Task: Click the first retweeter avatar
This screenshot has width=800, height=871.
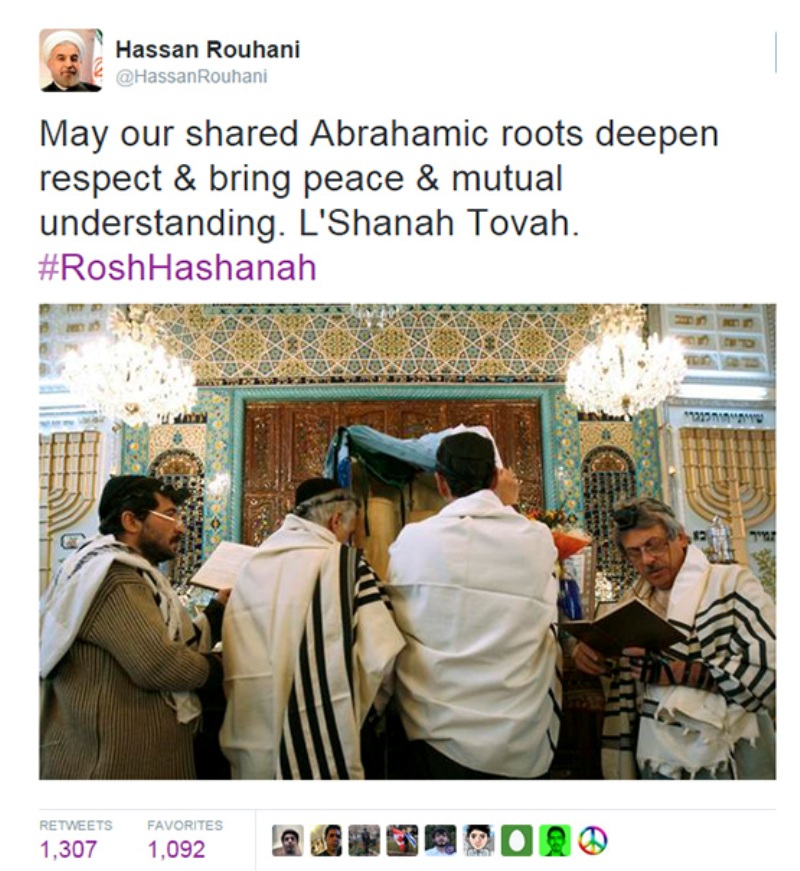Action: (288, 840)
